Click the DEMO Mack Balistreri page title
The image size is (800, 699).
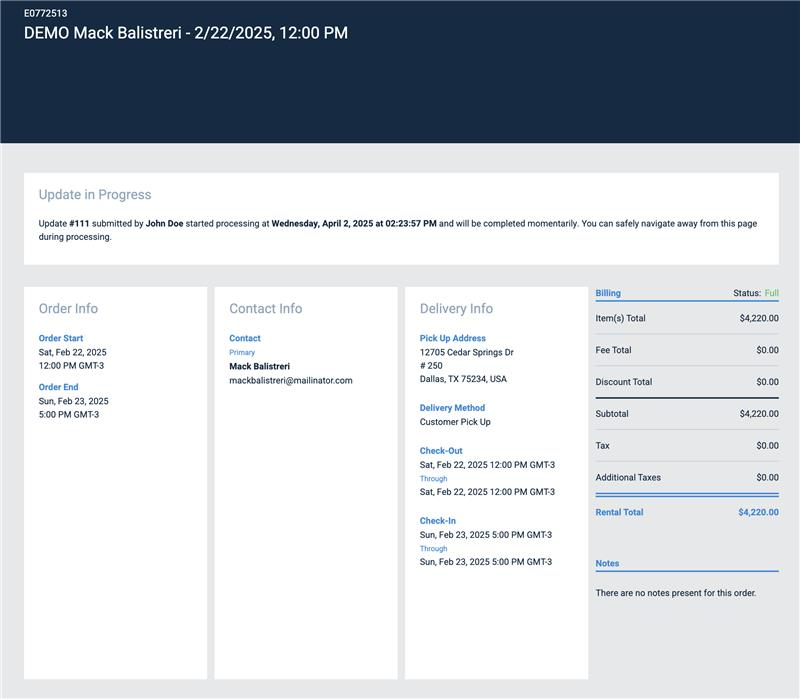tap(186, 33)
